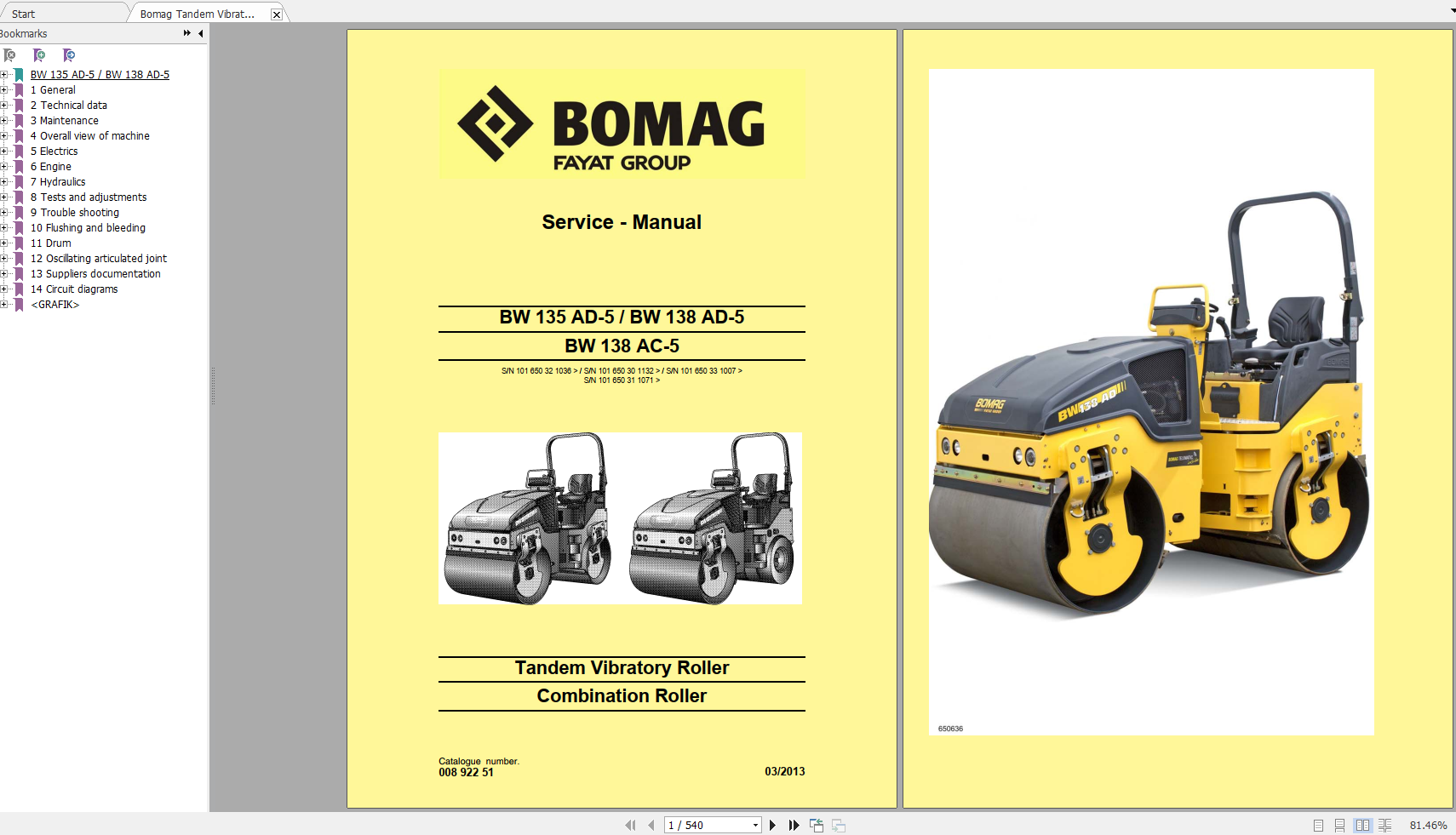The width and height of the screenshot is (1456, 835).
Task: Click the 81.46% zoom level indicator
Action: pos(1428,826)
